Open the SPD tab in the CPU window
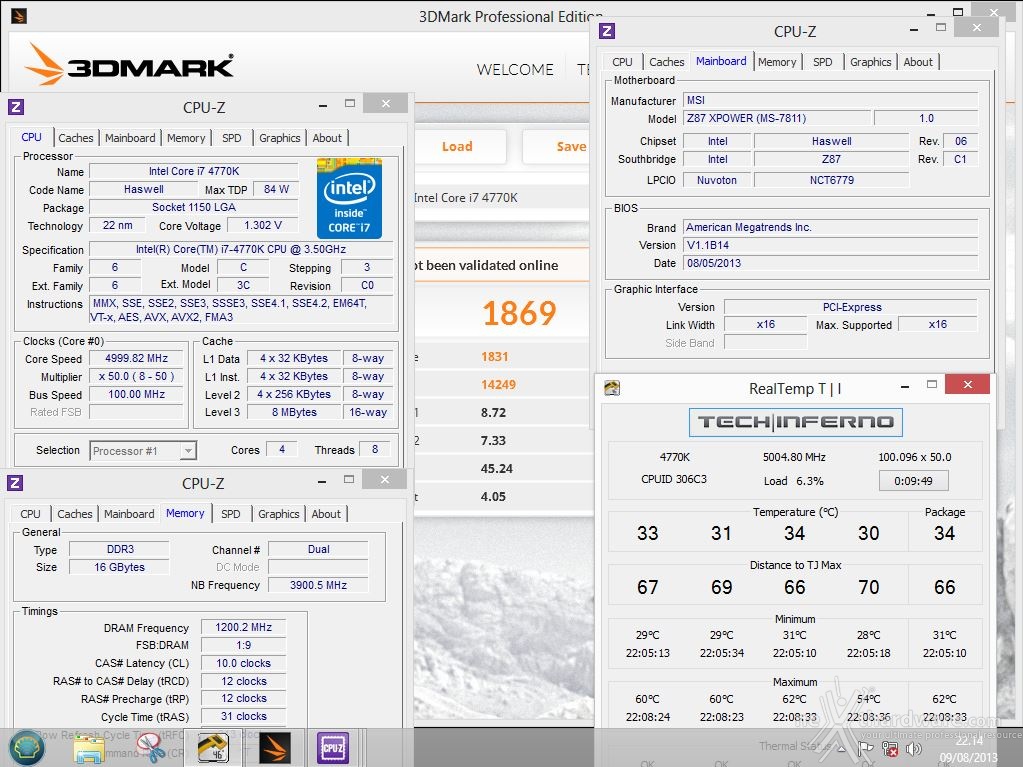This screenshot has width=1023, height=767. point(232,138)
